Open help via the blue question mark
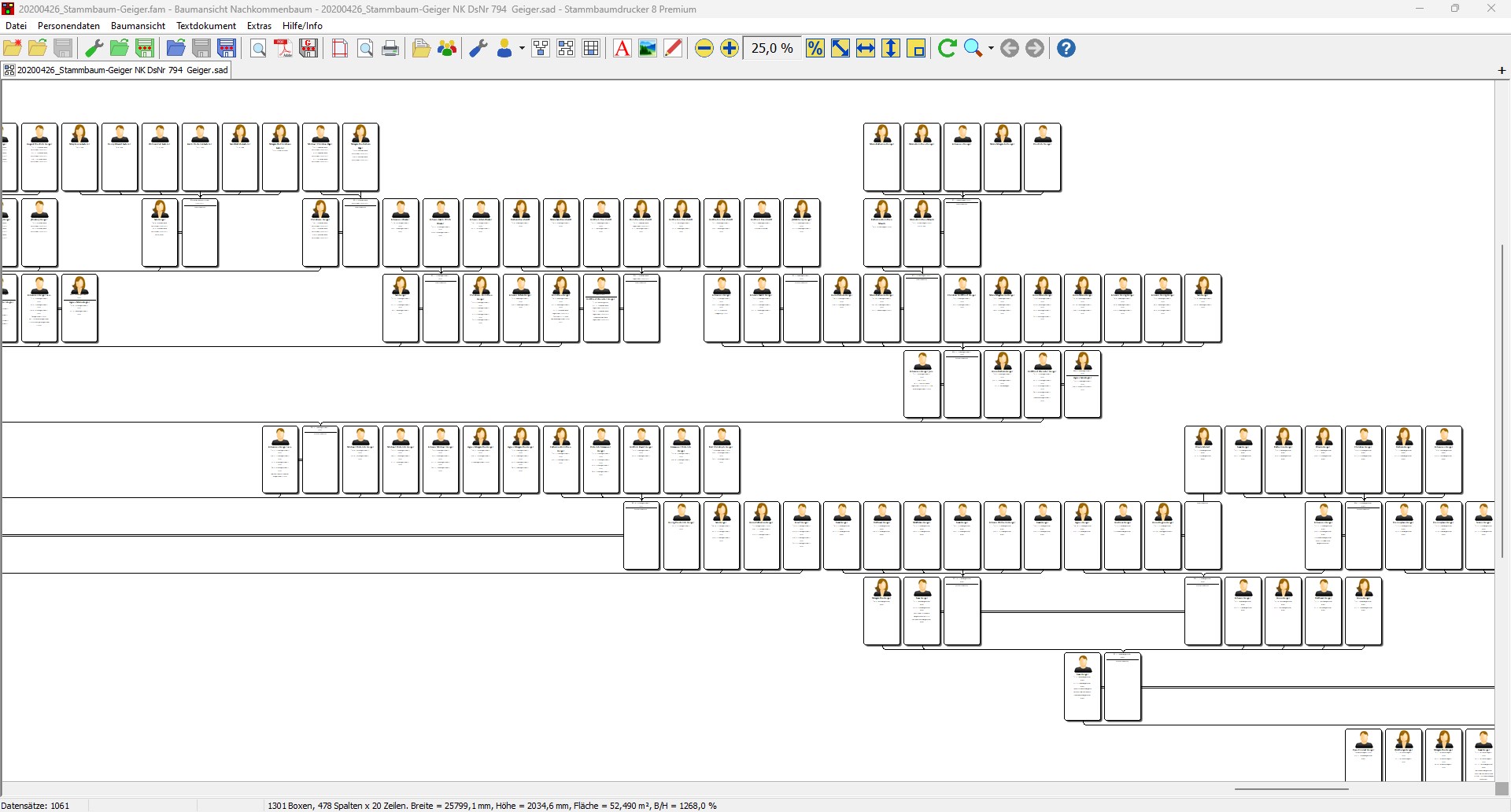The image size is (1511, 812). [1066, 49]
